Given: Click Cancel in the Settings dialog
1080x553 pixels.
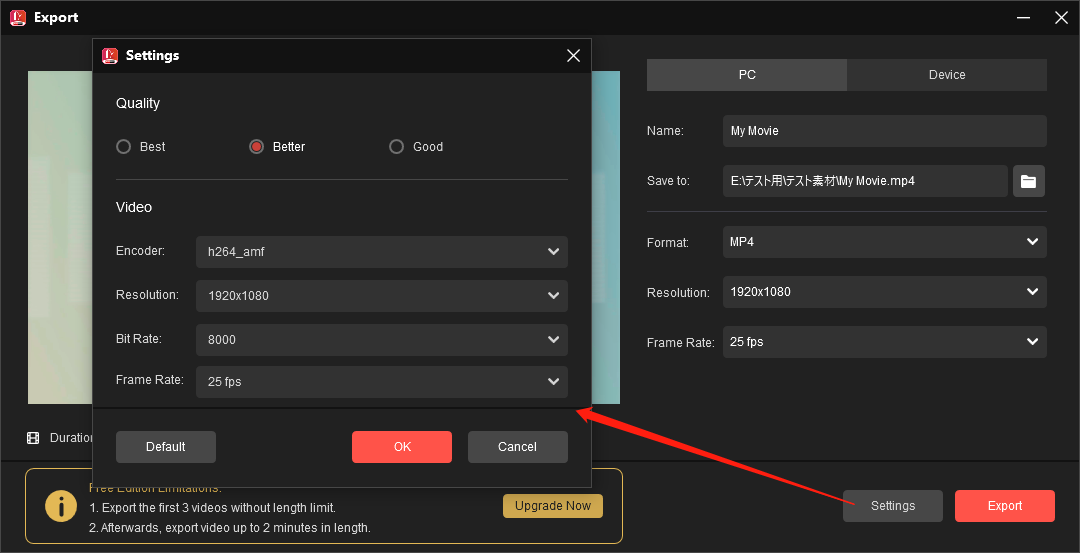Looking at the screenshot, I should (518, 447).
